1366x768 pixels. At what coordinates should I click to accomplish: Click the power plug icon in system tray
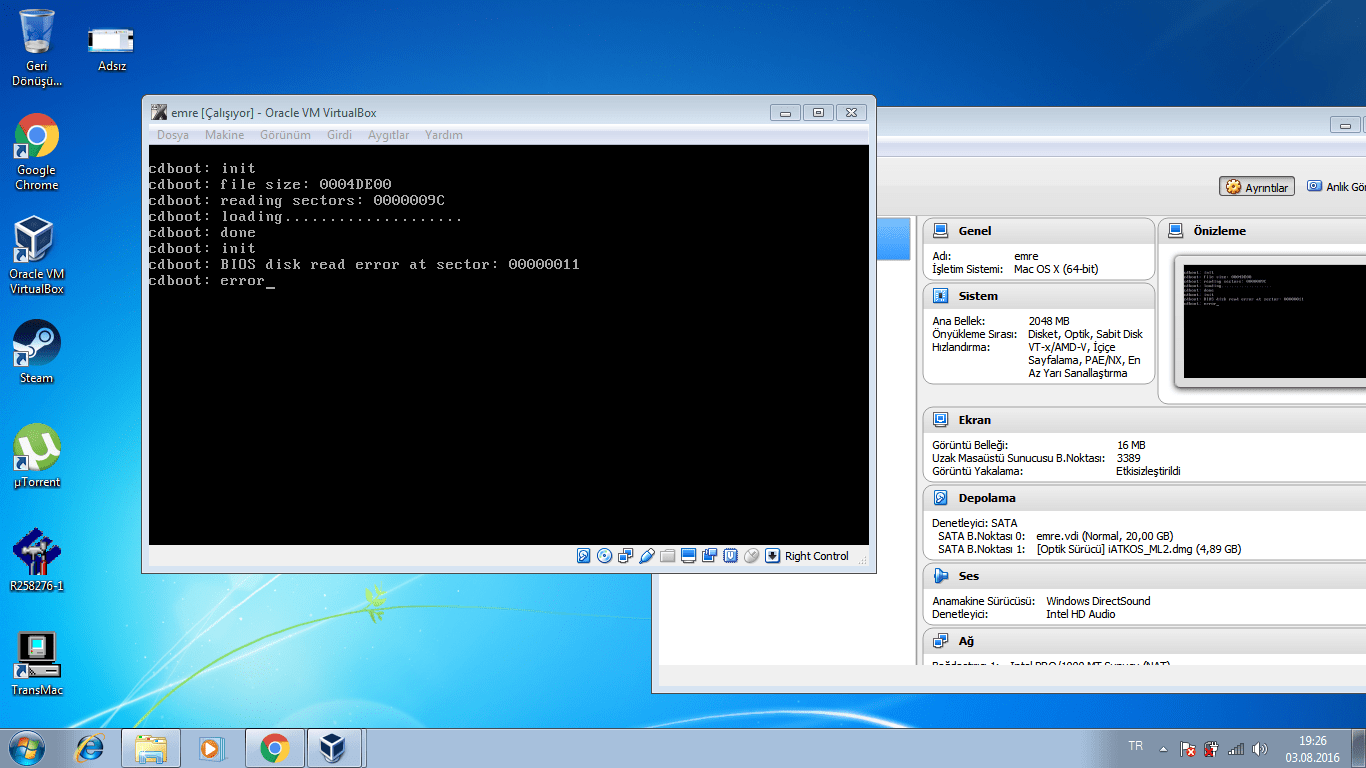pyautogui.click(x=1212, y=748)
